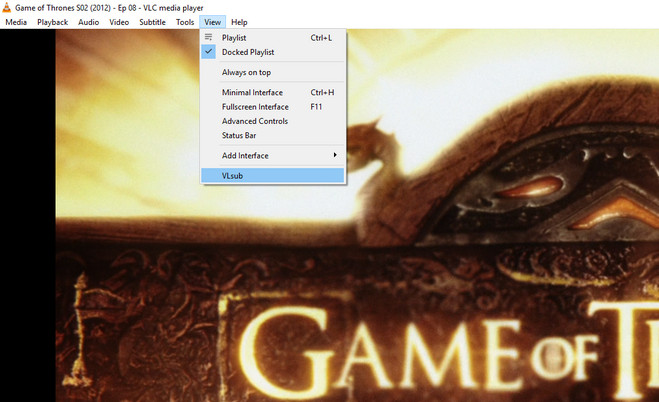The height and width of the screenshot is (402, 659).
Task: Expand the Add Interface submenu arrow
Action: pyautogui.click(x=335, y=155)
